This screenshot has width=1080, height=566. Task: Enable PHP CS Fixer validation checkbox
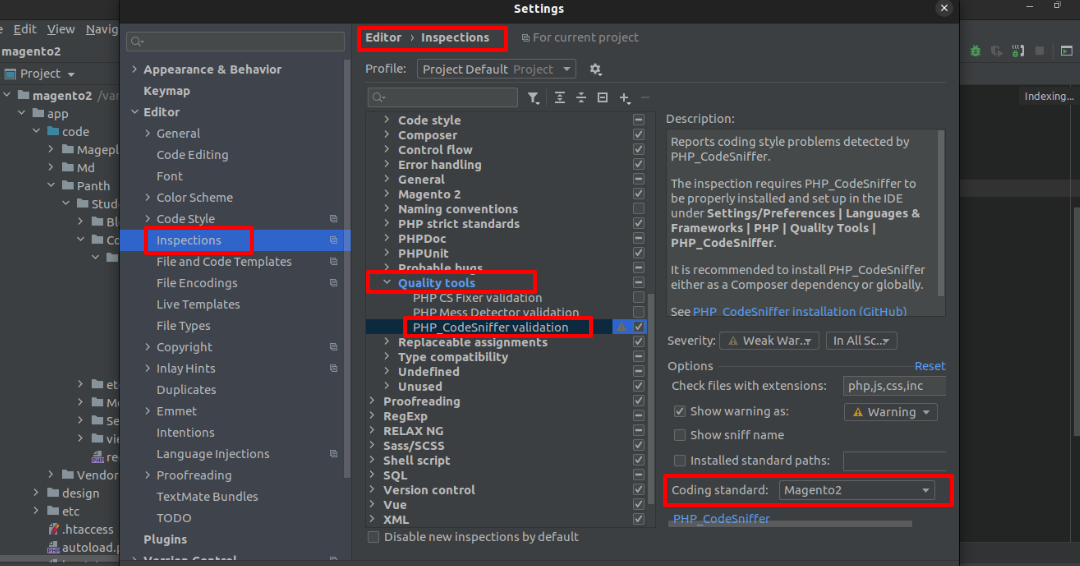[638, 297]
